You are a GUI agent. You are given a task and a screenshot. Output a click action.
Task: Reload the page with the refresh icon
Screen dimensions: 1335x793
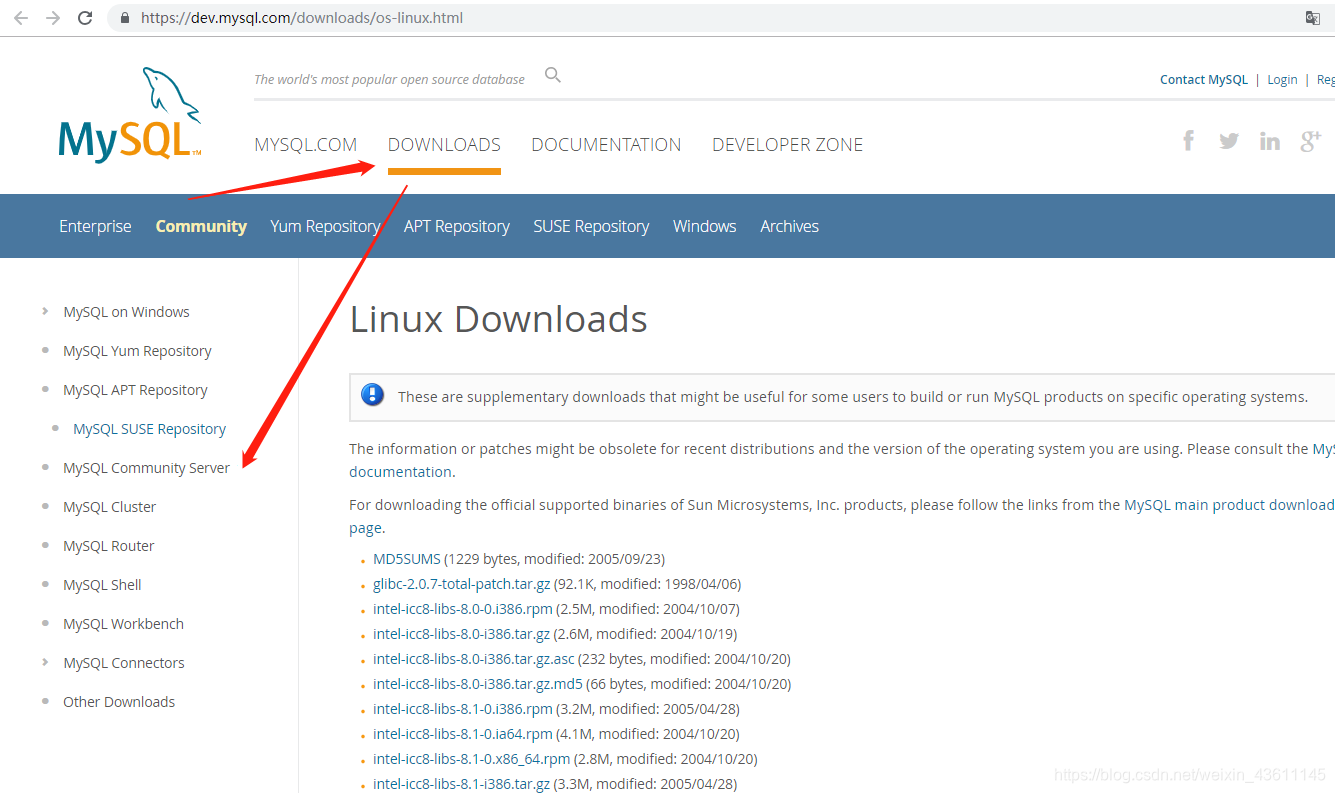tap(85, 18)
